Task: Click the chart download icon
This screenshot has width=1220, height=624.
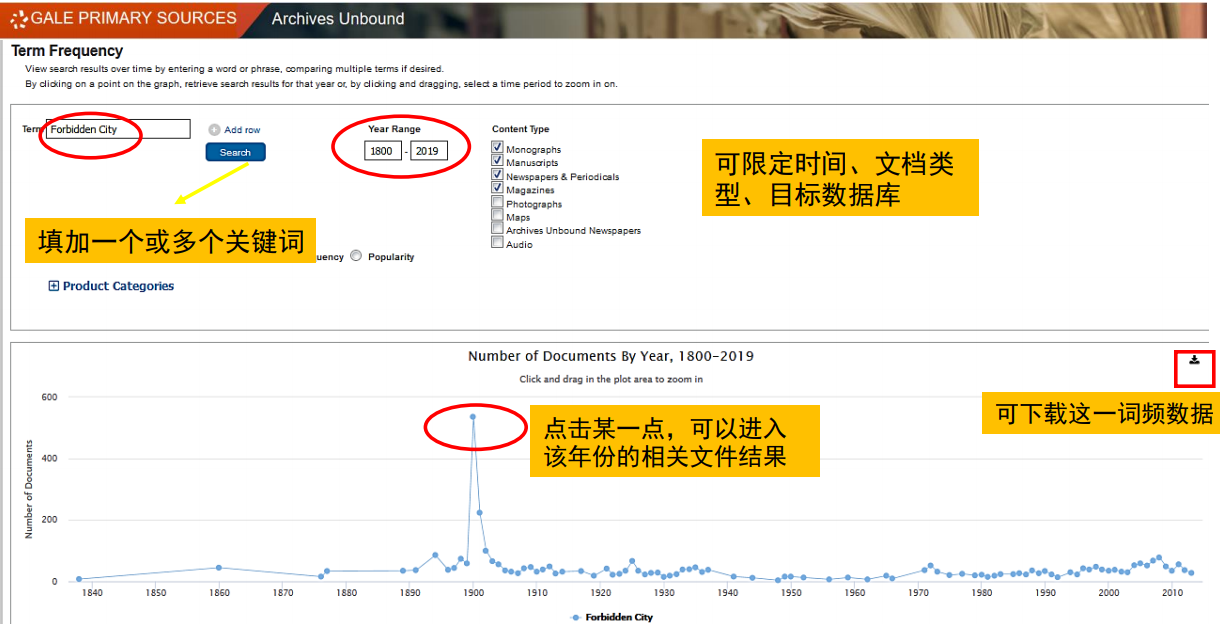Action: click(x=1194, y=360)
